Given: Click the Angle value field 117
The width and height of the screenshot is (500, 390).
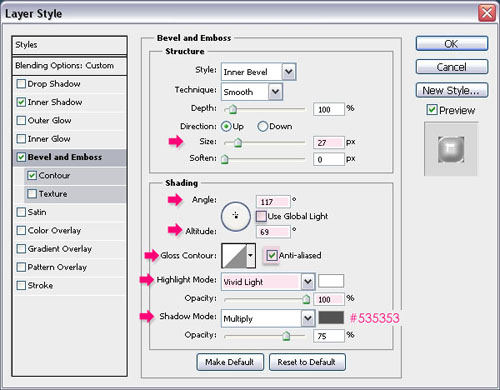Looking at the screenshot, I should [273, 202].
